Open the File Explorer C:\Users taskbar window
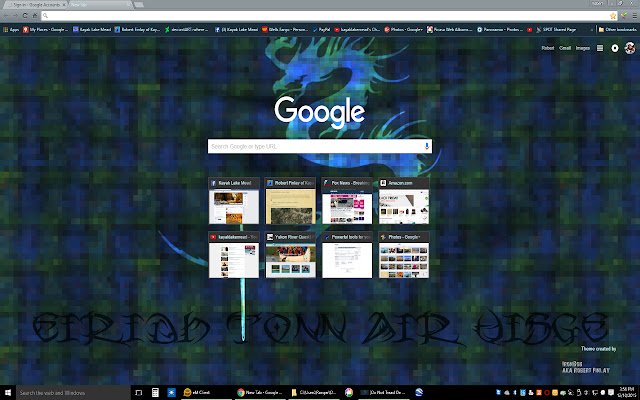 pos(314,393)
